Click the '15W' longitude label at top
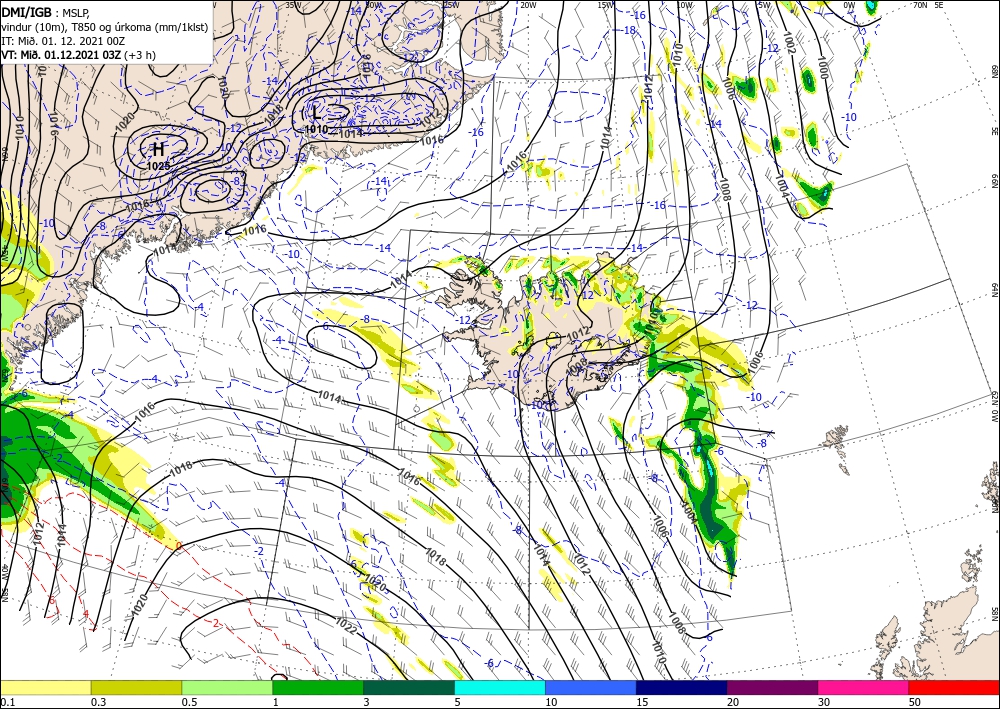 point(605,5)
